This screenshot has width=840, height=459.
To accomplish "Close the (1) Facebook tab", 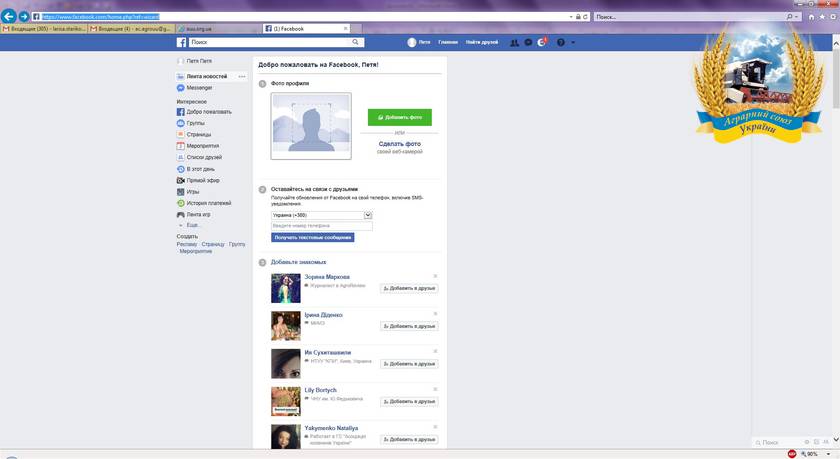I will click(346, 28).
